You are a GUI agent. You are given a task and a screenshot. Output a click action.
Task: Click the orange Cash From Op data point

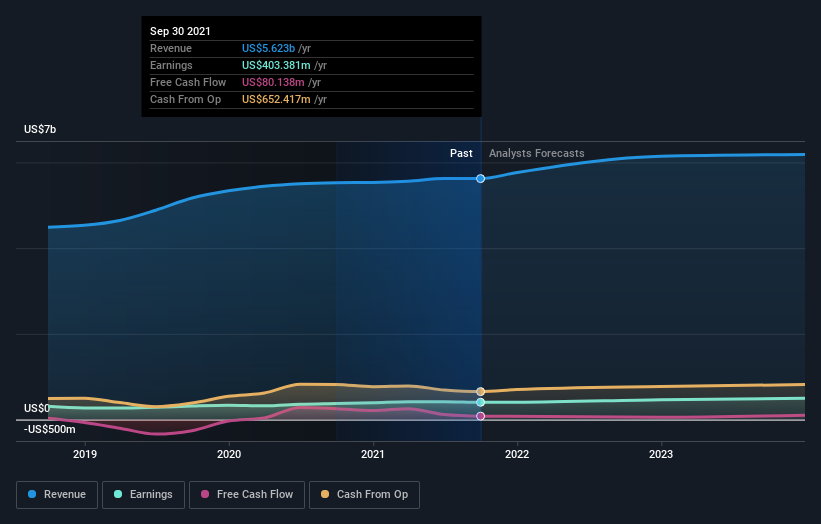click(x=481, y=392)
